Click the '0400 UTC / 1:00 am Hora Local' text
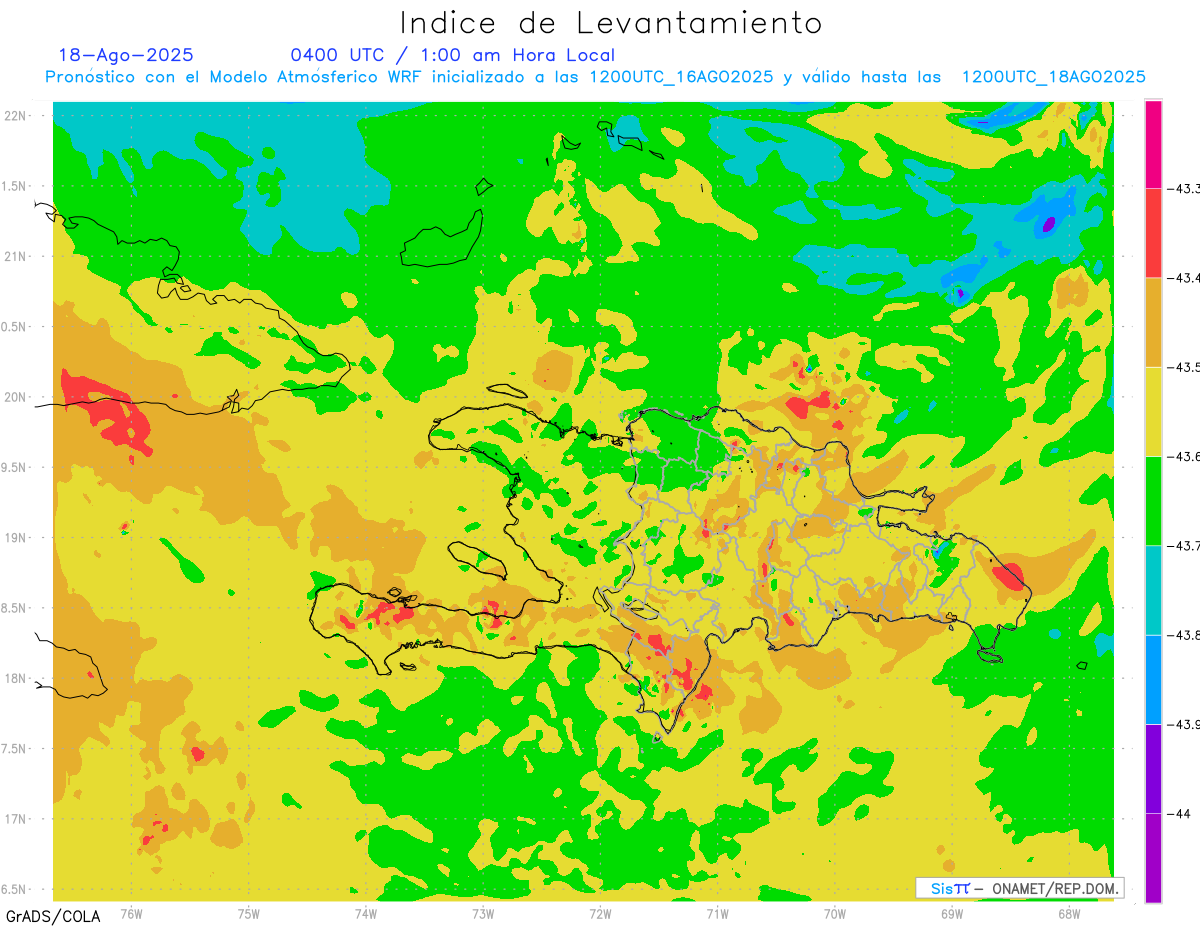This screenshot has height=927, width=1200. point(452,55)
